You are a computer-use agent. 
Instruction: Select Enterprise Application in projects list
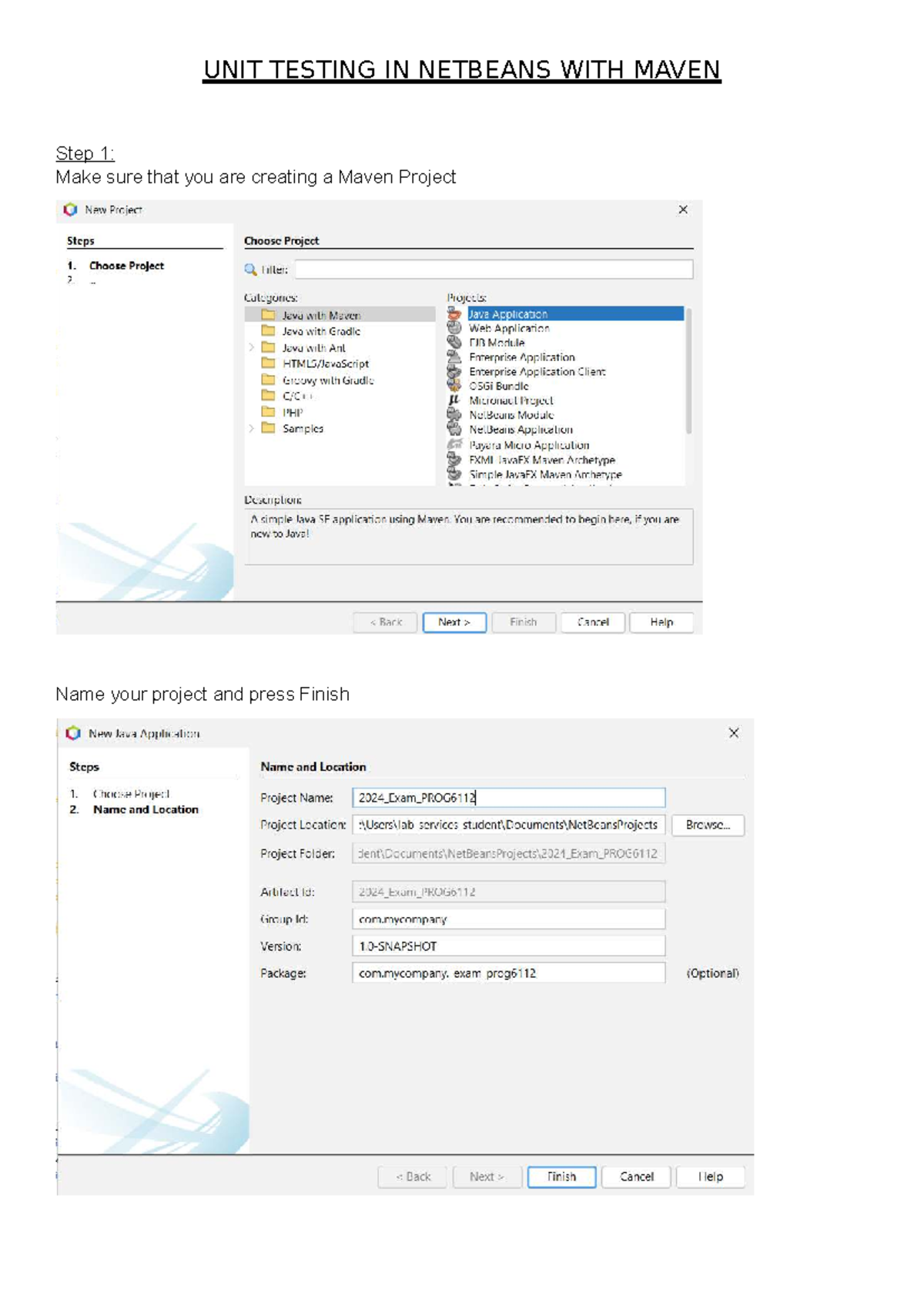click(521, 357)
